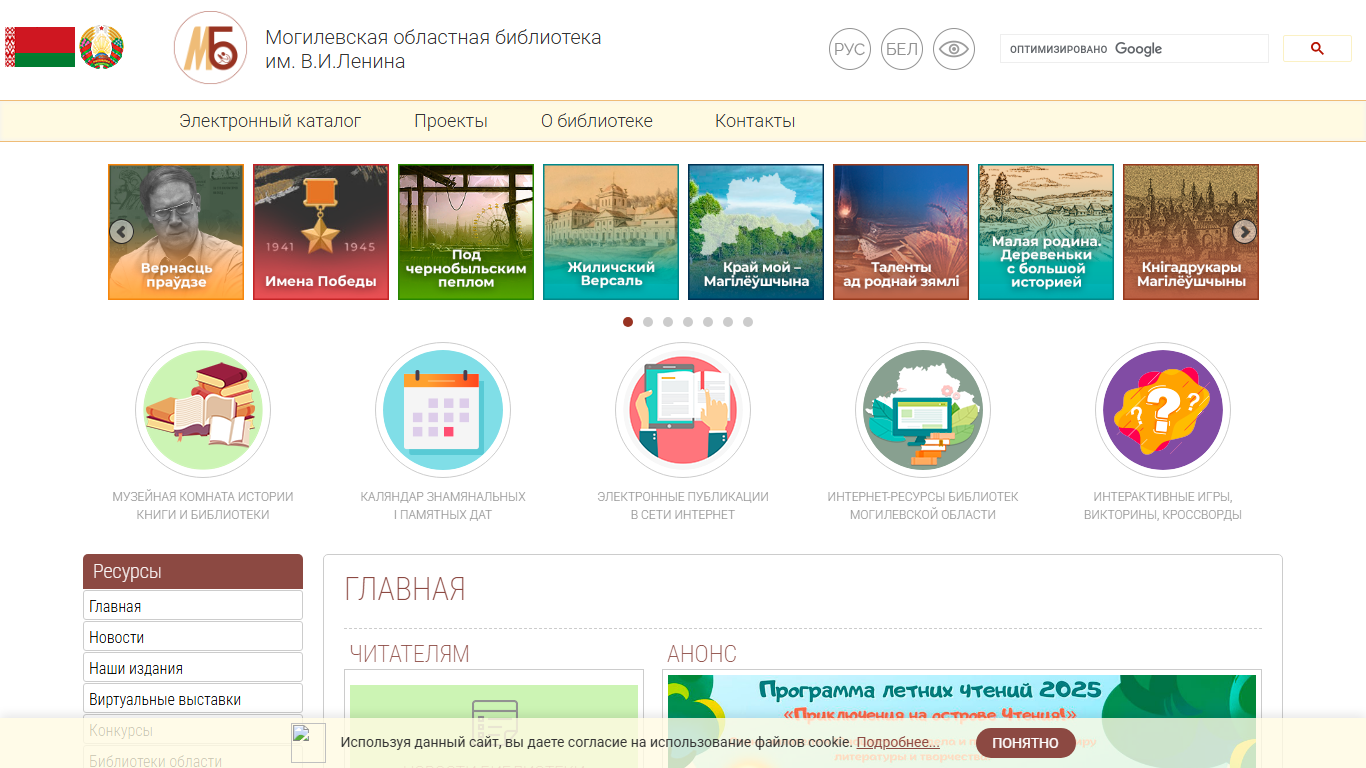Screen dimensions: 1366x768
Task: Open the Под чернобыльским пеплом tile
Action: 466,232
